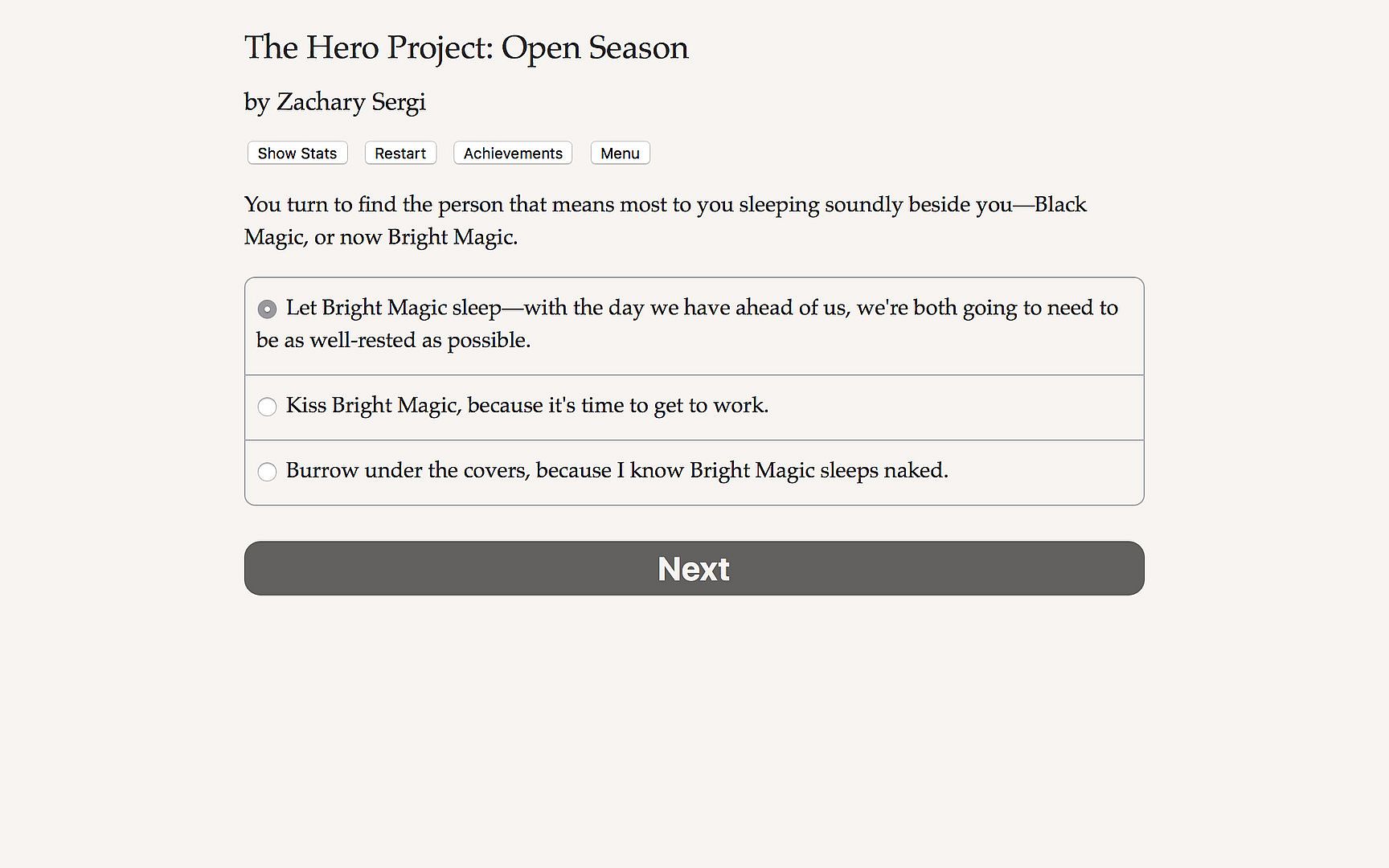The image size is (1389, 868).
Task: Click the line "be as well-rested as possible."
Action: coord(393,341)
